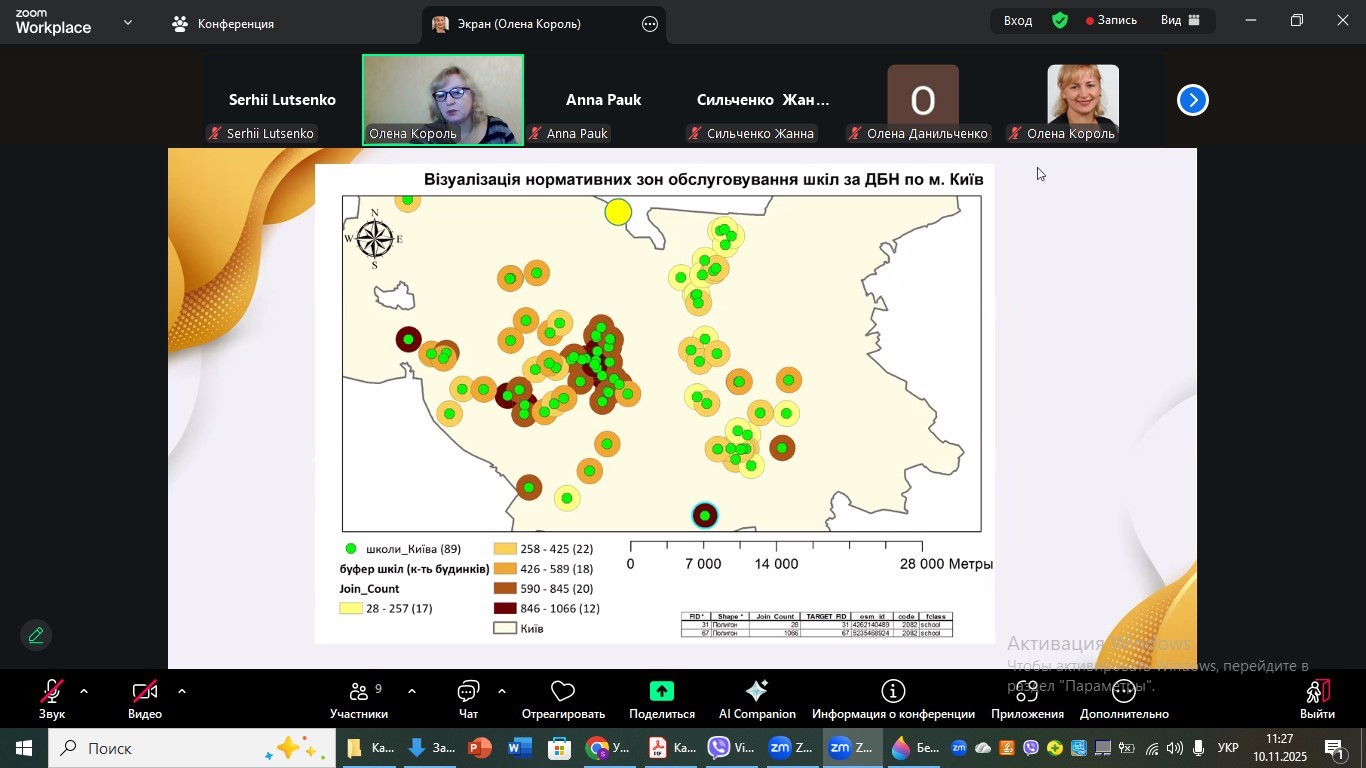This screenshot has width=1366, height=768.
Task: Show next participants with blue arrow
Action: pyautogui.click(x=1192, y=100)
